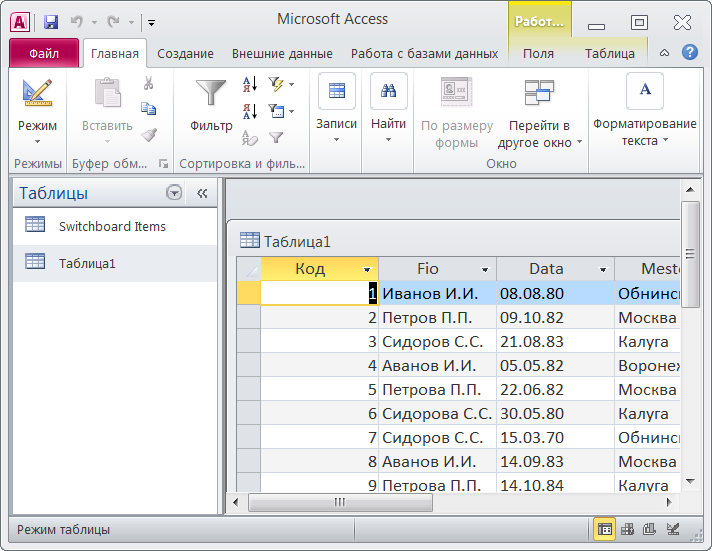
Task: Select the Format Painter brush icon
Action: (x=149, y=134)
